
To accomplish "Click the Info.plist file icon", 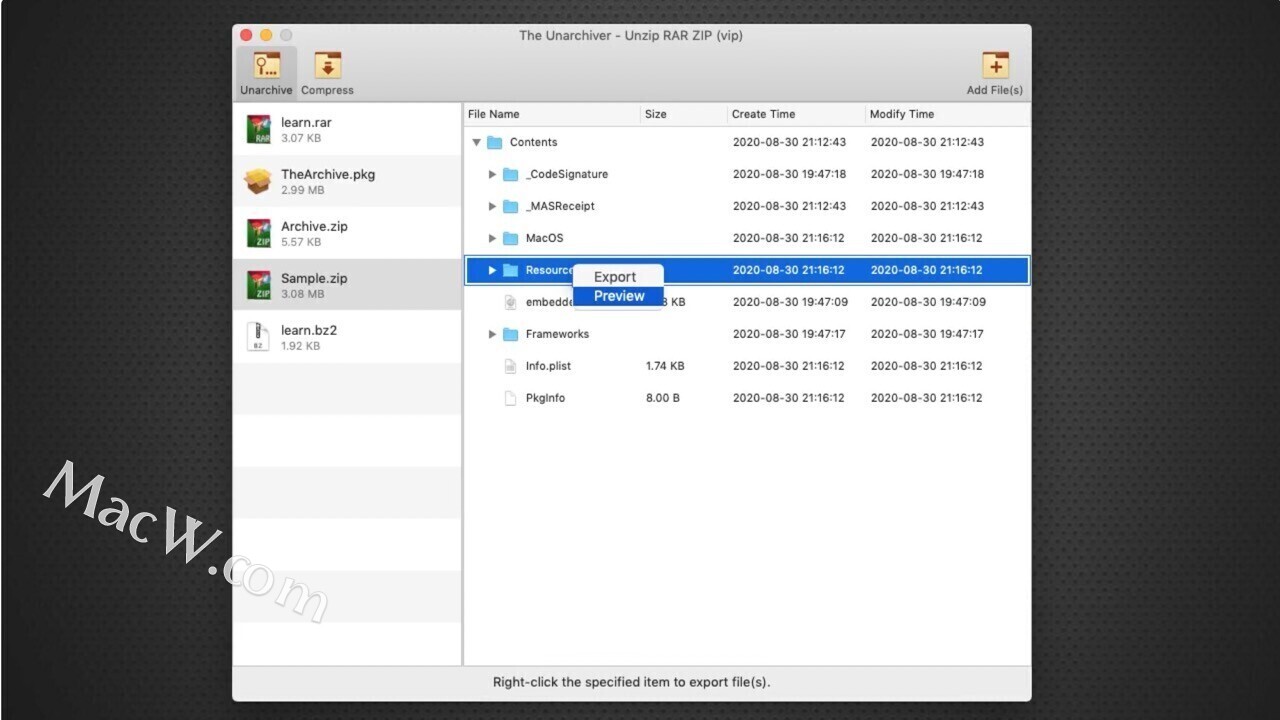I will [x=510, y=366].
